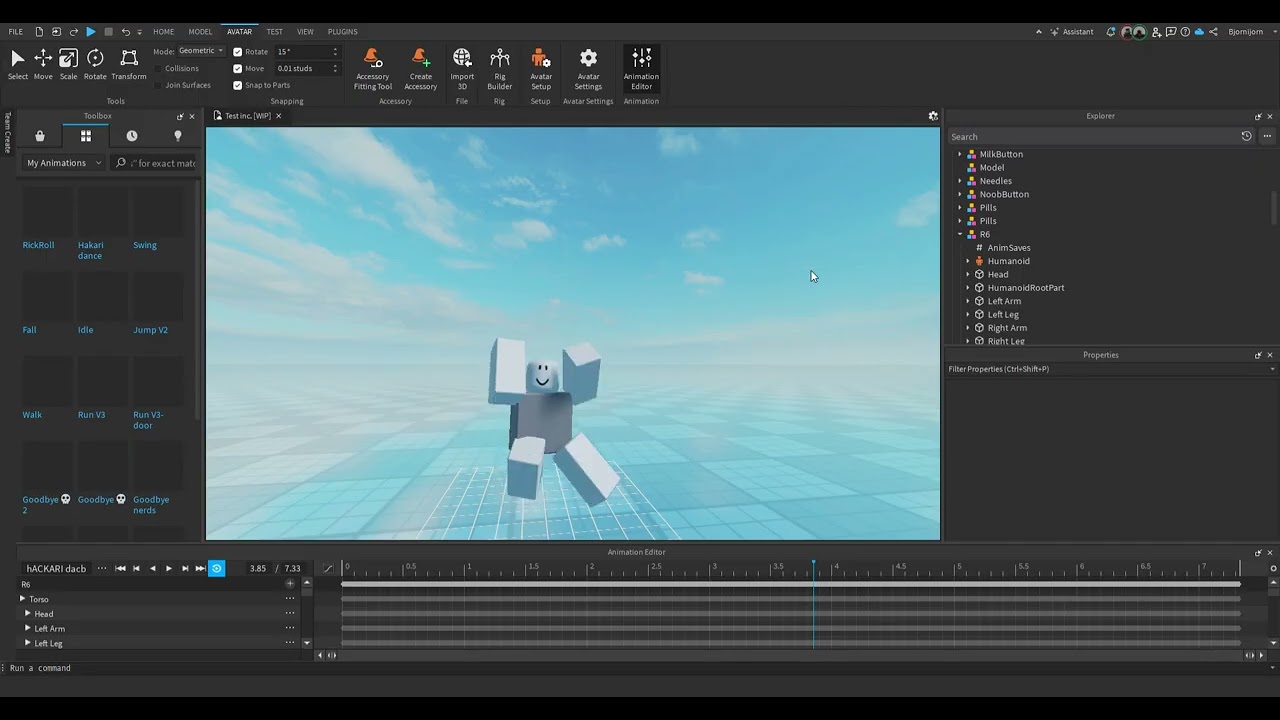Open the Toolbox Marketplace tab icon

point(40,136)
